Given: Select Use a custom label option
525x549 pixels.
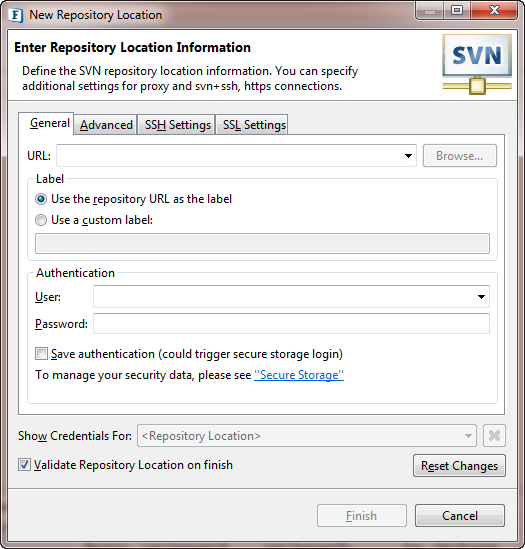Looking at the screenshot, I should [41, 220].
